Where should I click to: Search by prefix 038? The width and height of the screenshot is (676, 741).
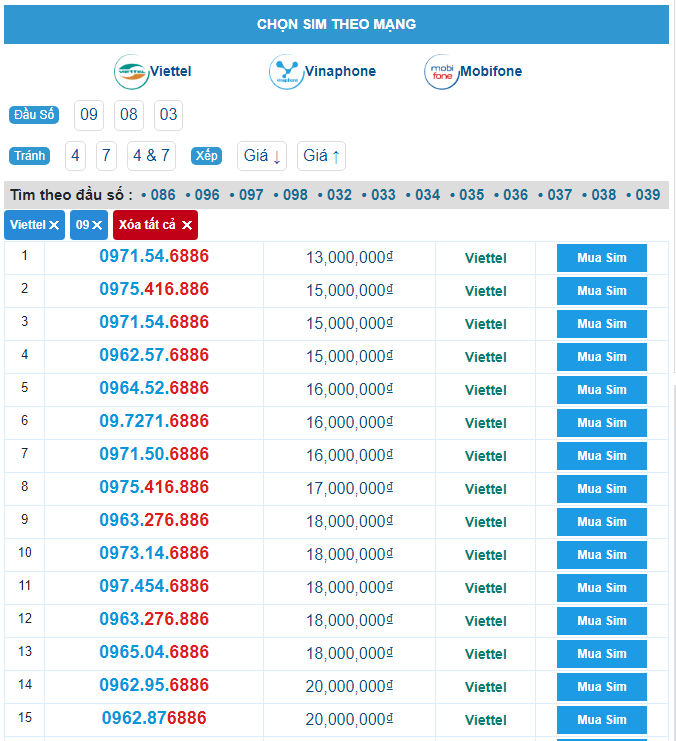point(604,195)
